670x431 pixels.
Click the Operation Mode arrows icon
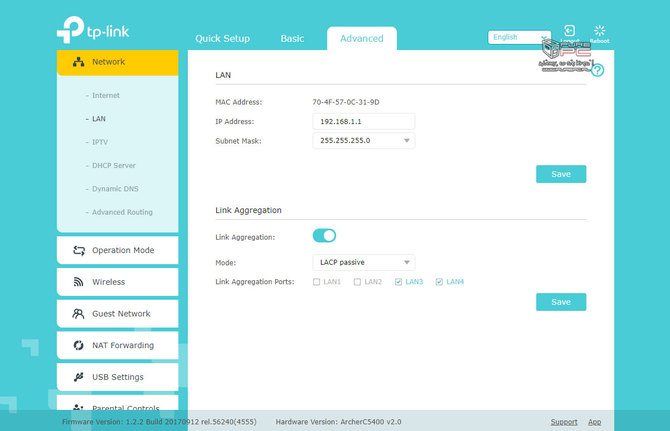(x=79, y=250)
